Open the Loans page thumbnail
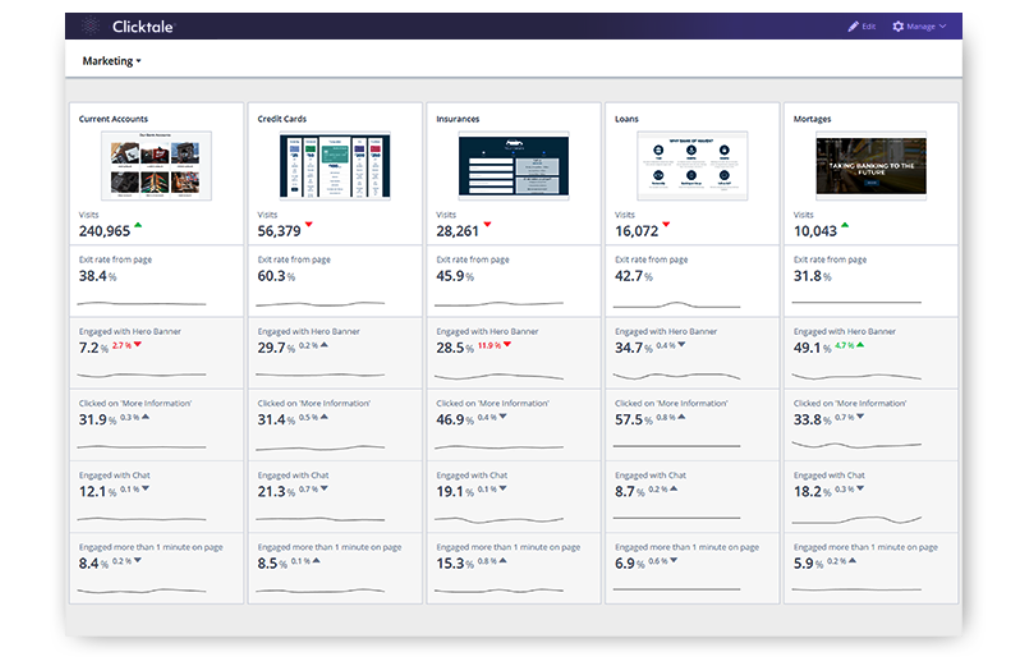The image size is (1024, 670). [692, 165]
